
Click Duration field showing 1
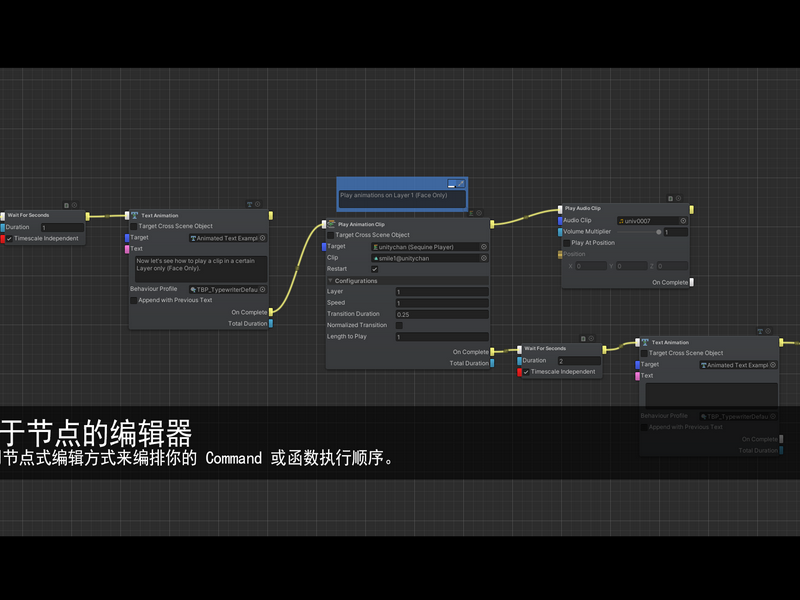click(62, 228)
